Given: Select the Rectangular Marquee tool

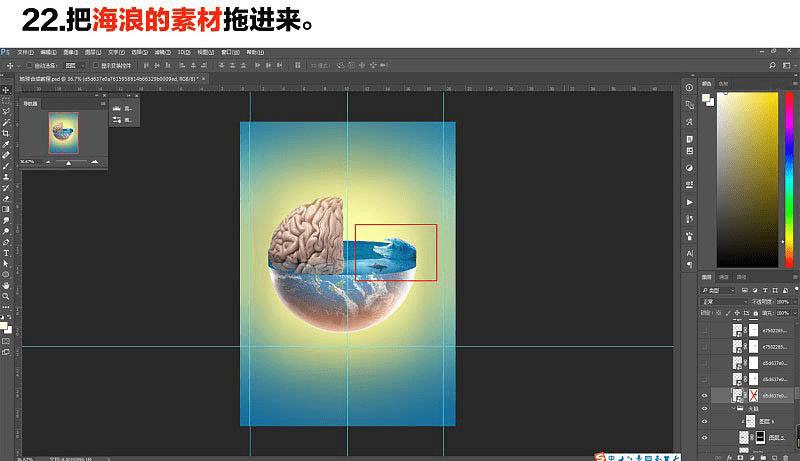Looking at the screenshot, I should pyautogui.click(x=6, y=100).
